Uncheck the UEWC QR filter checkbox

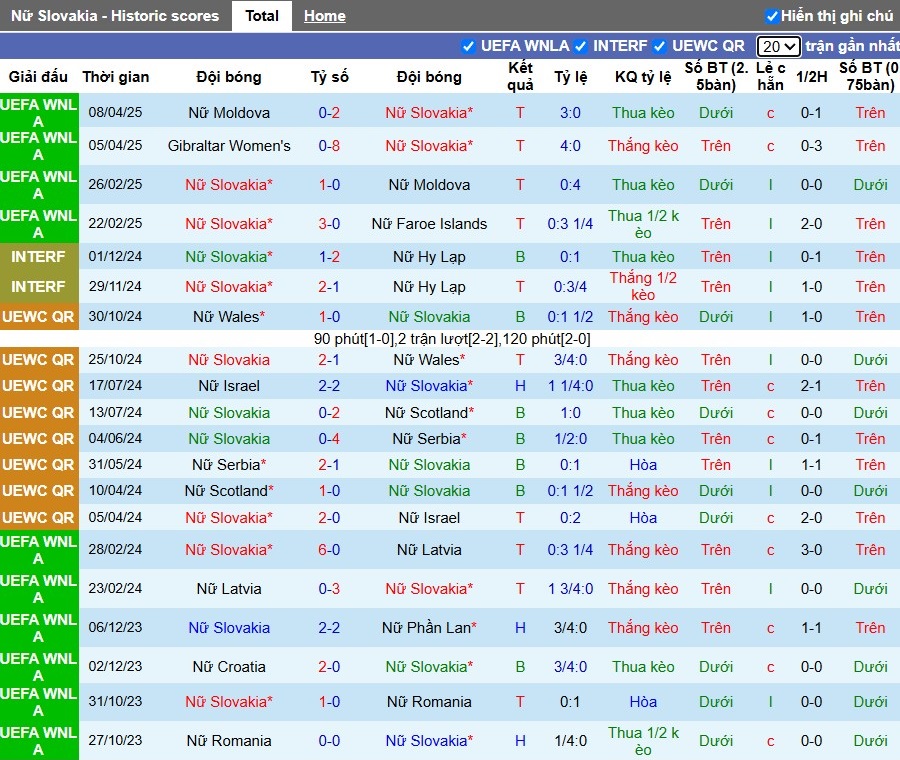point(660,46)
